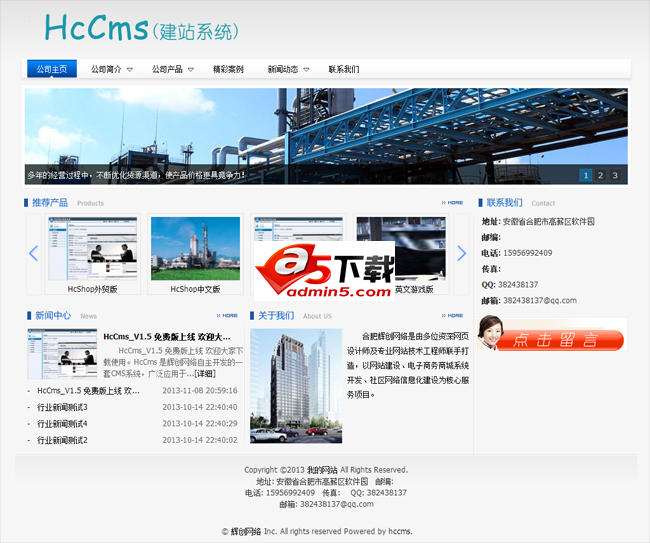This screenshot has height=543, width=650.
Task: Expand the 公司简介 dropdown arrow
Action: [130, 70]
